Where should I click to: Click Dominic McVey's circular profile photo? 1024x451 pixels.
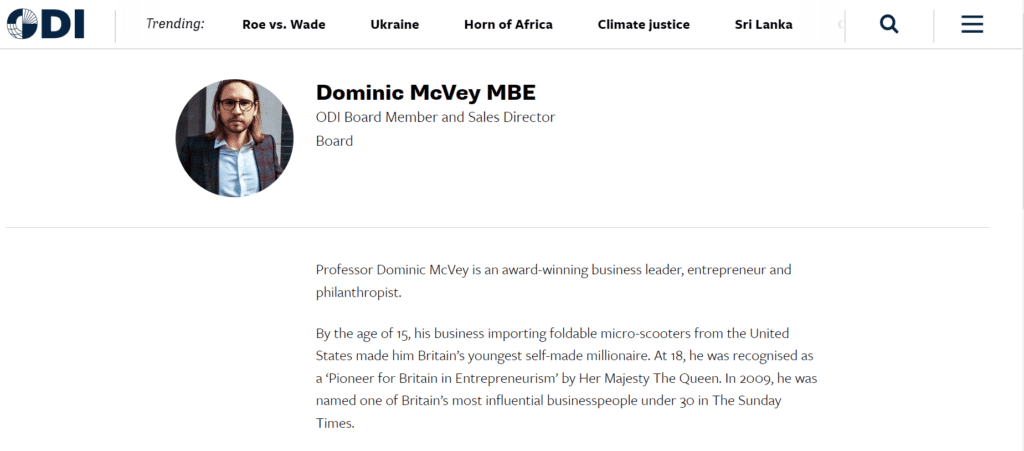click(234, 138)
